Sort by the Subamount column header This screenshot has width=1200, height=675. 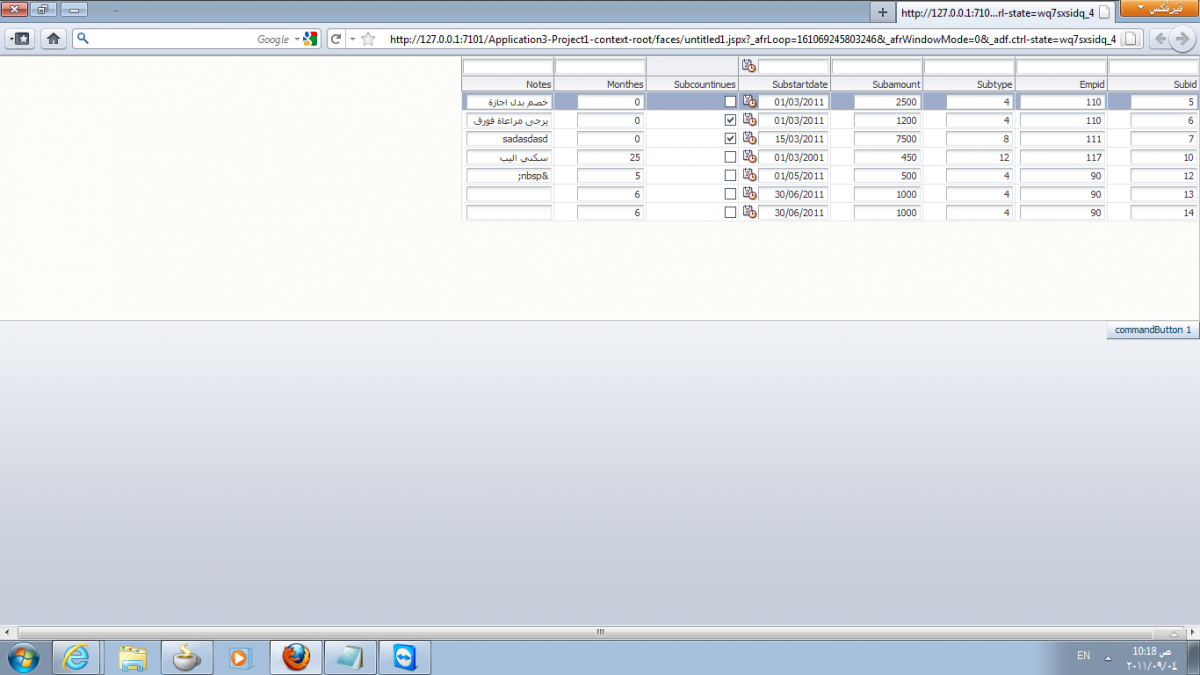click(x=876, y=84)
